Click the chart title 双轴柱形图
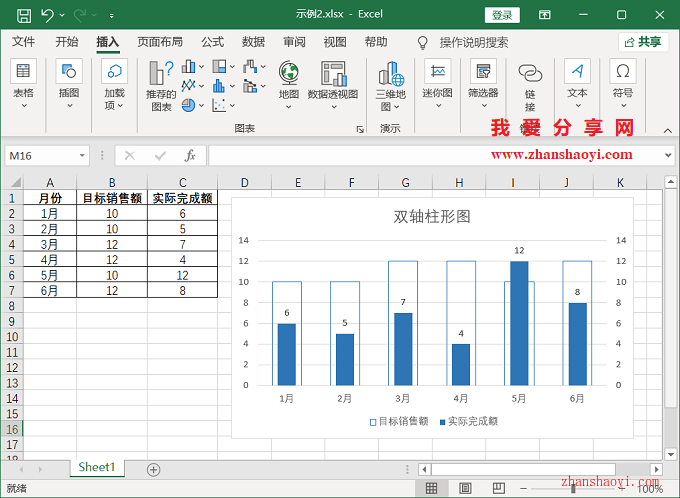The image size is (680, 498). pyautogui.click(x=432, y=216)
